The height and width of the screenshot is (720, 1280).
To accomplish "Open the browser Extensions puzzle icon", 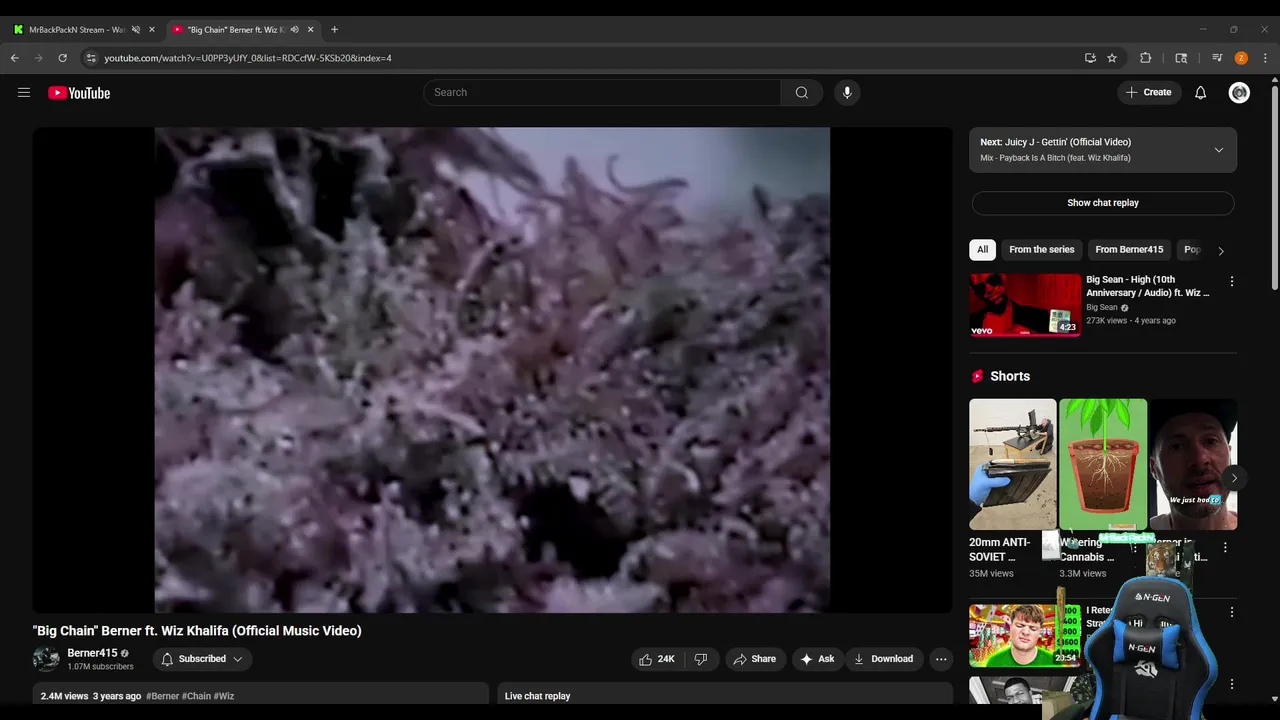I will [x=1146, y=58].
